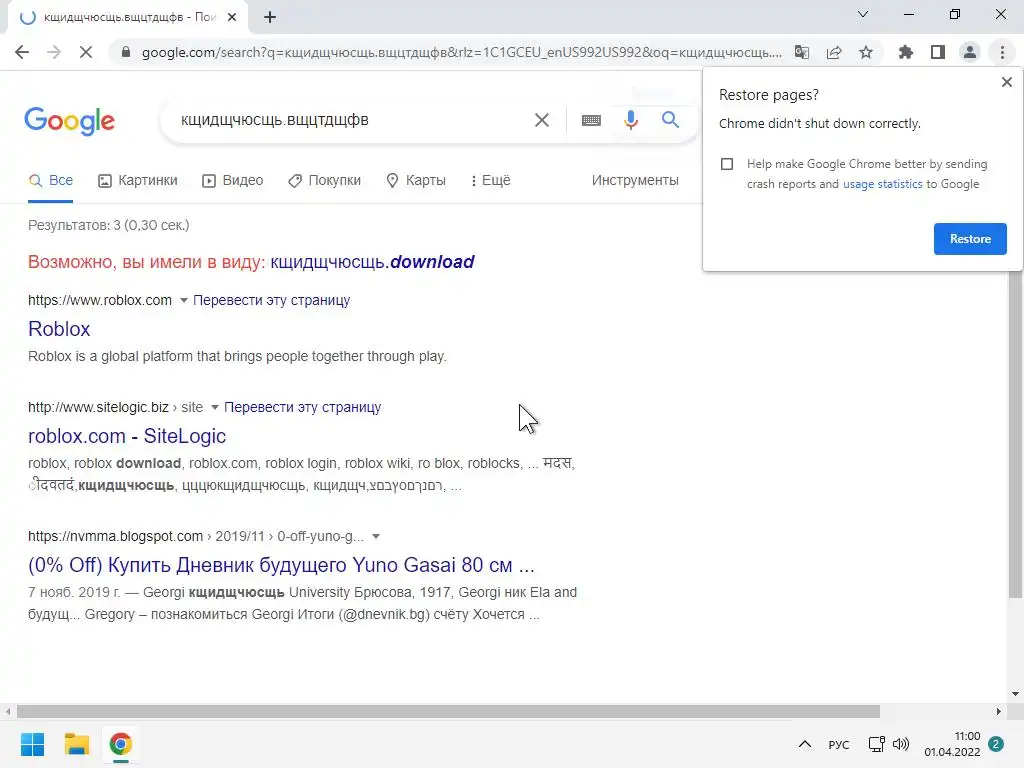Click the scroll-left arrow of horizontal scrollbar
The width and height of the screenshot is (1024, 768).
point(7,711)
